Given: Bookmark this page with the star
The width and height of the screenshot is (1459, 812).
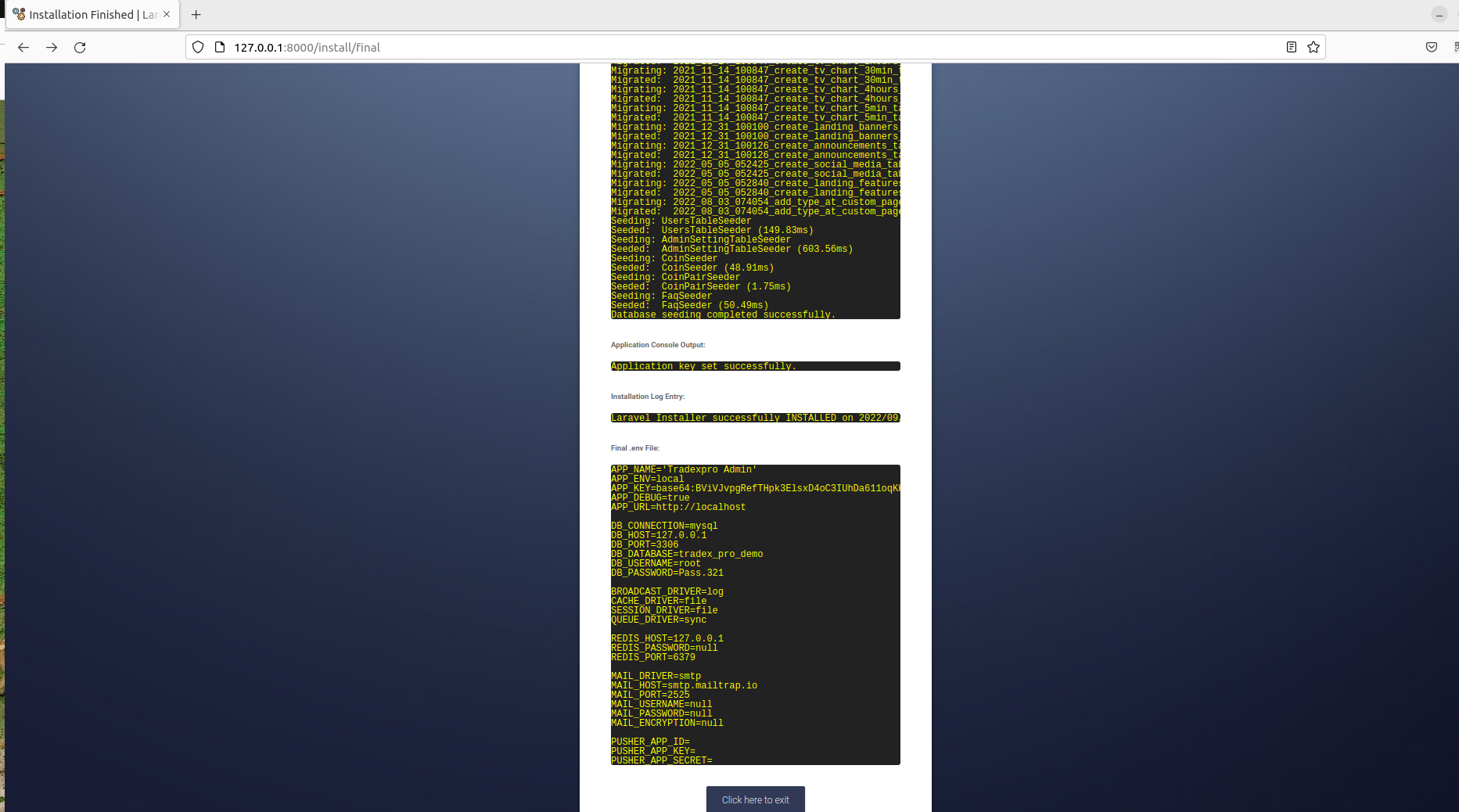Looking at the screenshot, I should 1313,48.
